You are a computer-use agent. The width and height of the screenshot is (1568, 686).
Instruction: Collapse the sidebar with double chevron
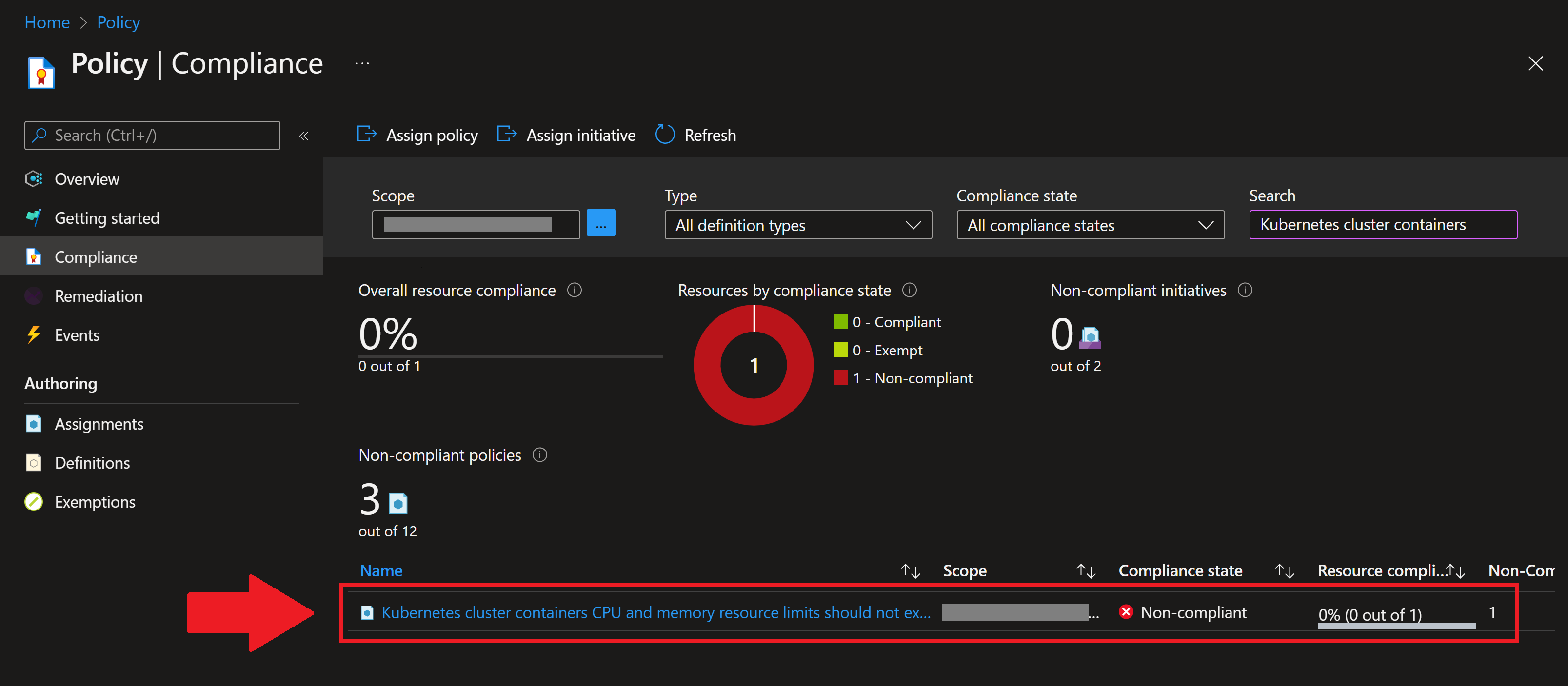pos(304,136)
